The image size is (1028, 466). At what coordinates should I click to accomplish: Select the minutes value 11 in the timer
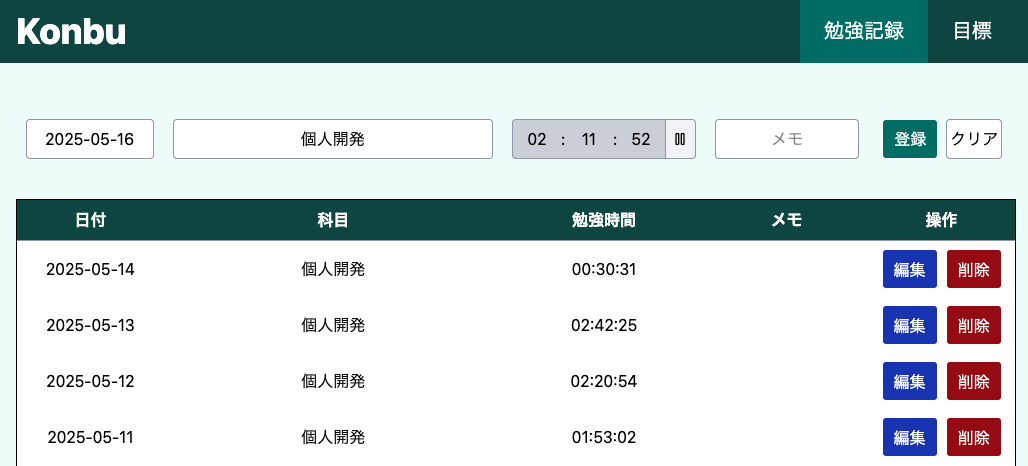click(x=589, y=139)
